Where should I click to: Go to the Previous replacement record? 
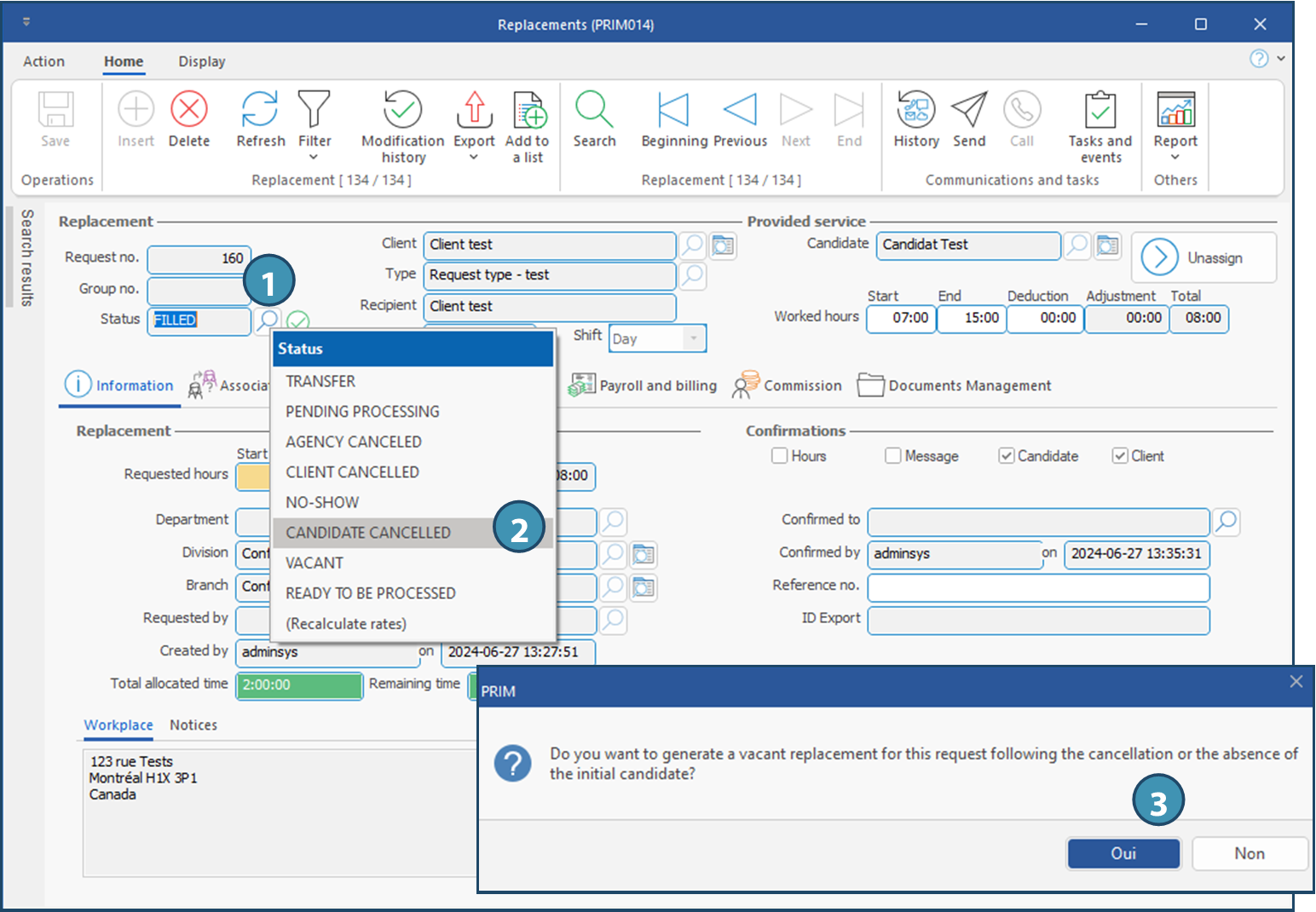pos(740,110)
